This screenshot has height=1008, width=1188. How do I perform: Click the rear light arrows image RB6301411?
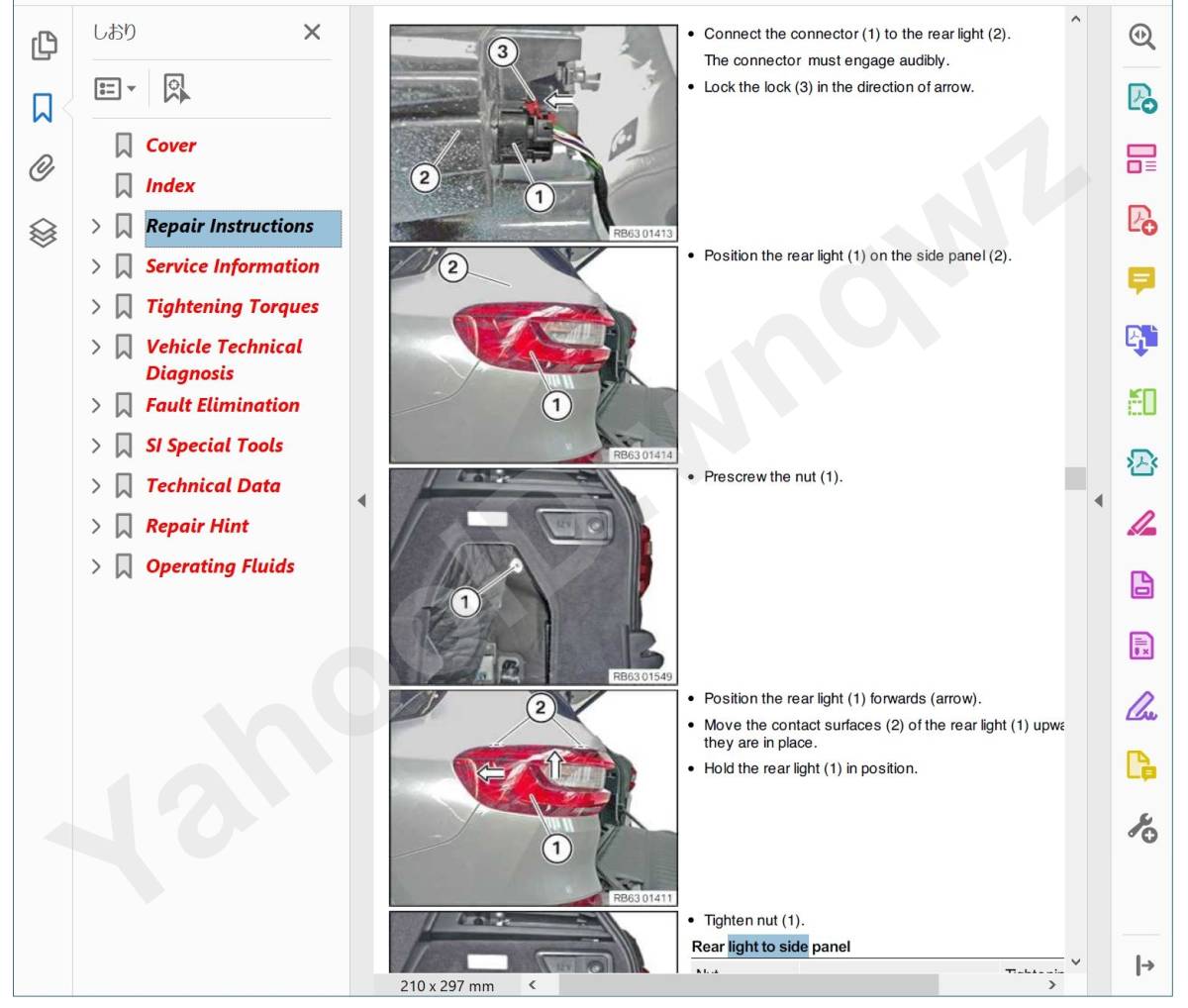click(534, 798)
